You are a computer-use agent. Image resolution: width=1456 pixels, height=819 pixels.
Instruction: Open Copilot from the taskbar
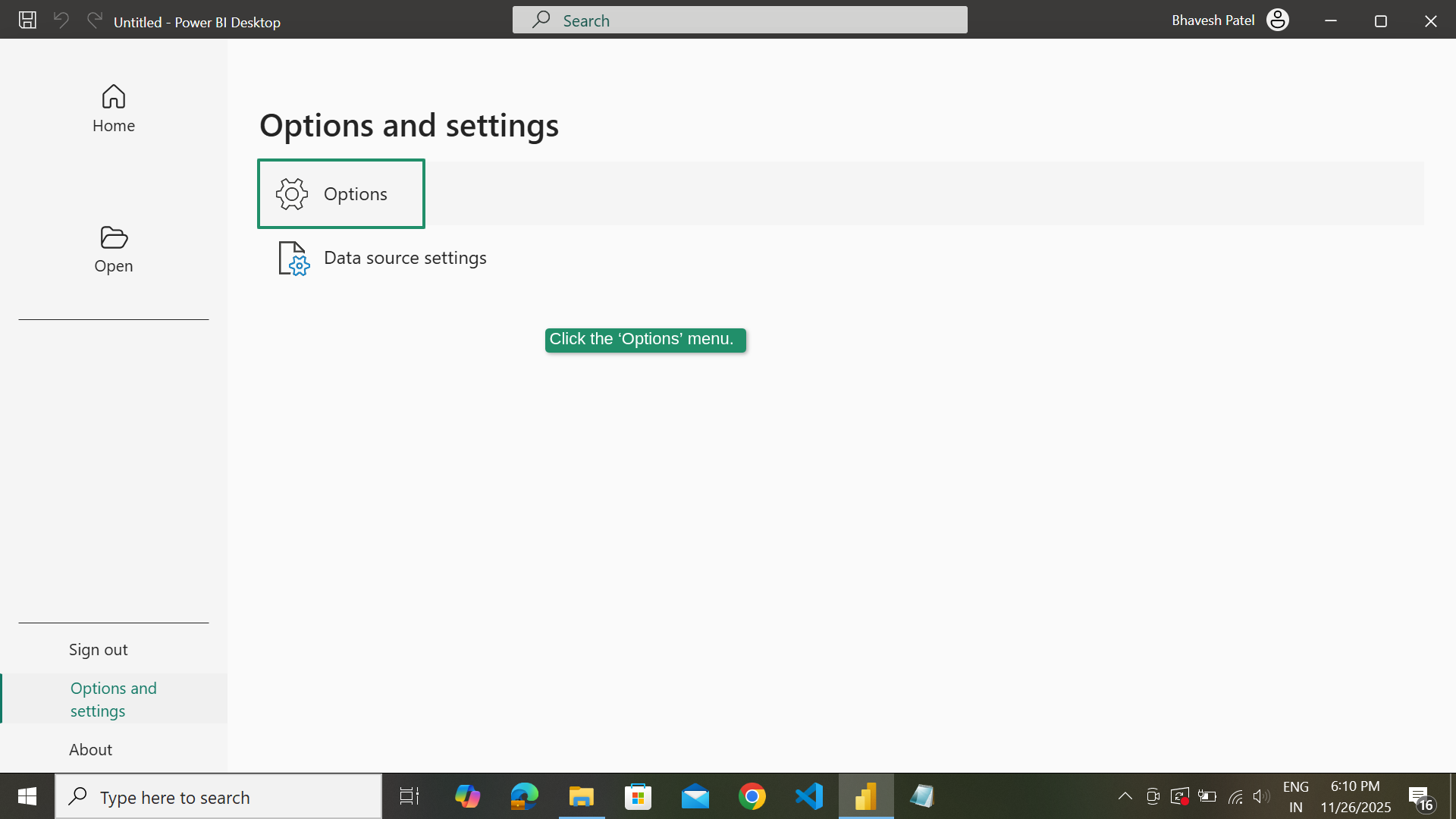coord(467,795)
